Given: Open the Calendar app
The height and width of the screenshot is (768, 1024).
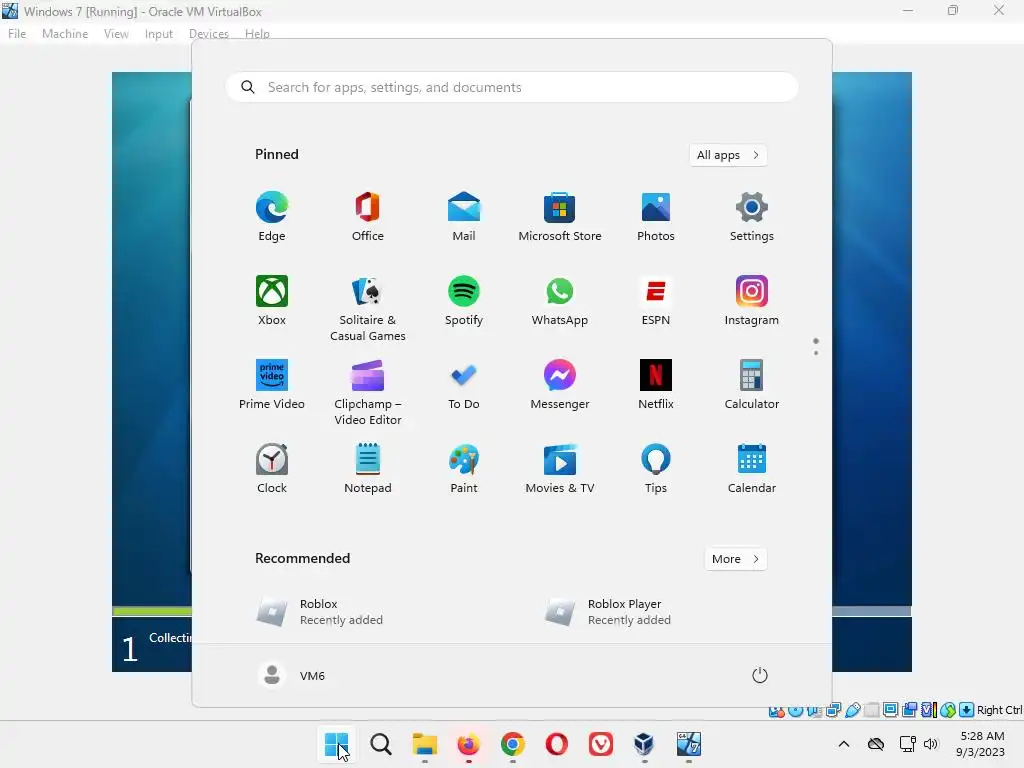Looking at the screenshot, I should coord(752,469).
